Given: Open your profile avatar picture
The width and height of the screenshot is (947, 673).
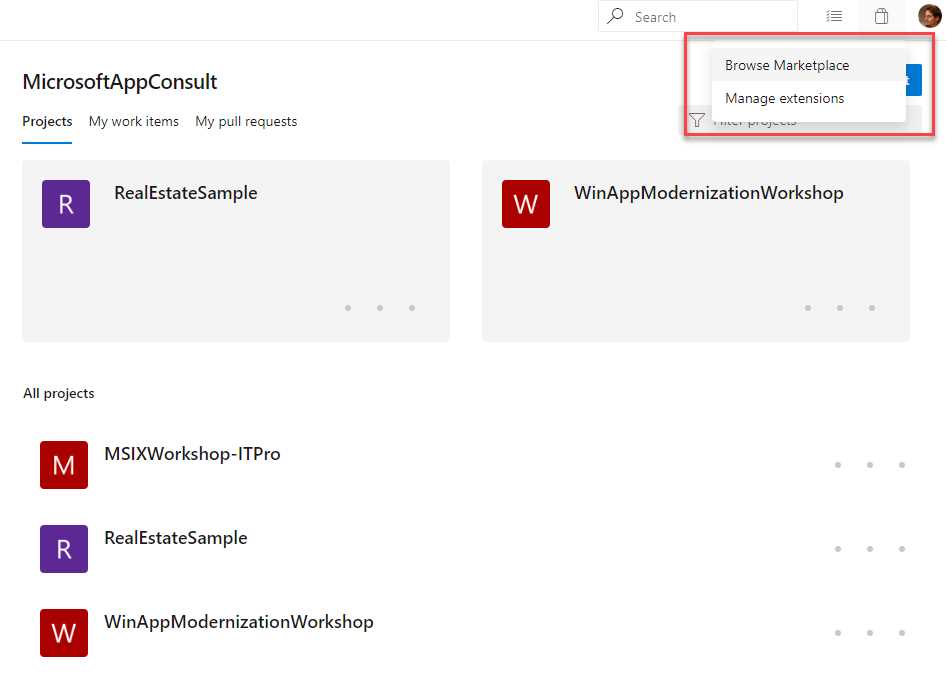Looking at the screenshot, I should [x=930, y=16].
